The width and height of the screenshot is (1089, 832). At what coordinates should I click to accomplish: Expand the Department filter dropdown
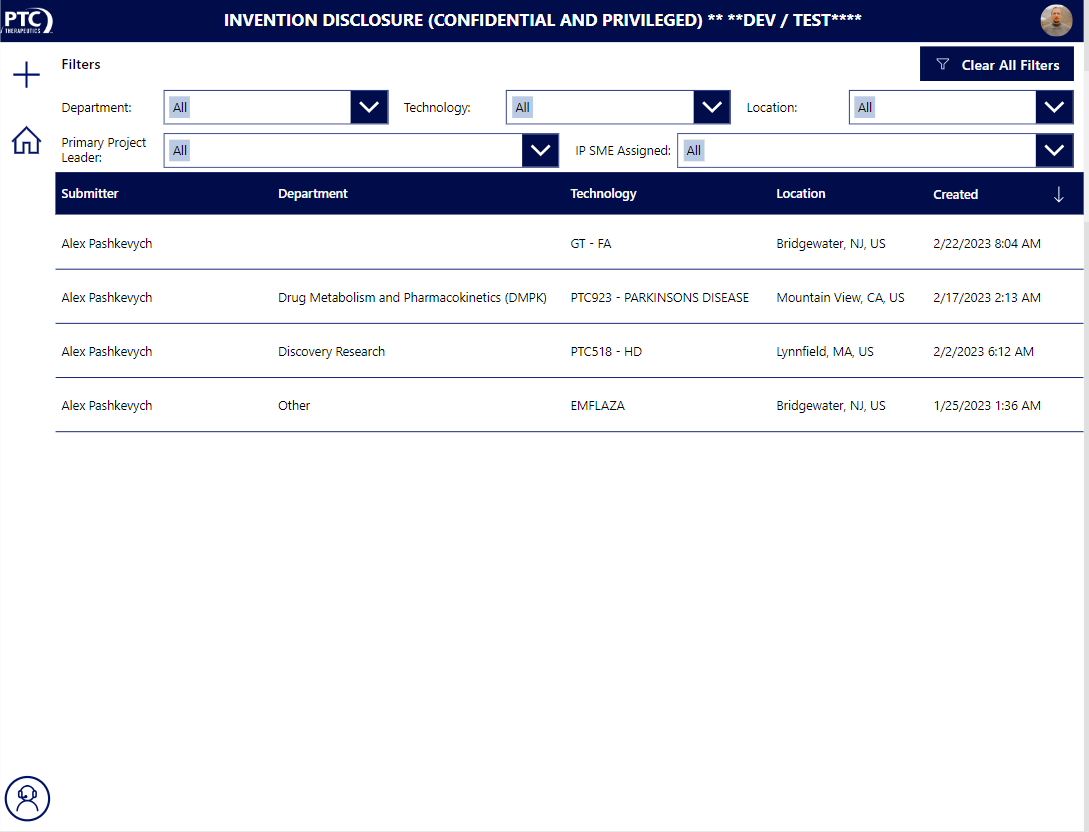pyautogui.click(x=369, y=107)
